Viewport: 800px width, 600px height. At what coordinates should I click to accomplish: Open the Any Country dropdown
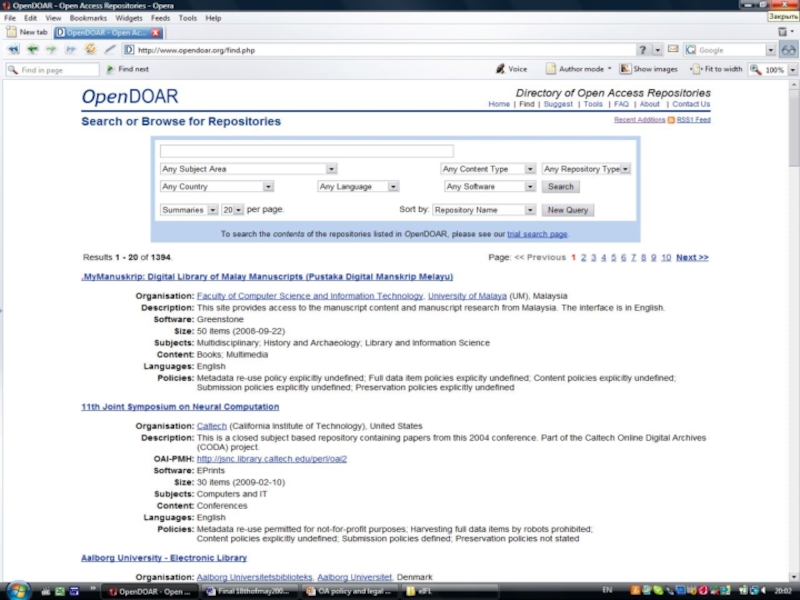point(216,186)
